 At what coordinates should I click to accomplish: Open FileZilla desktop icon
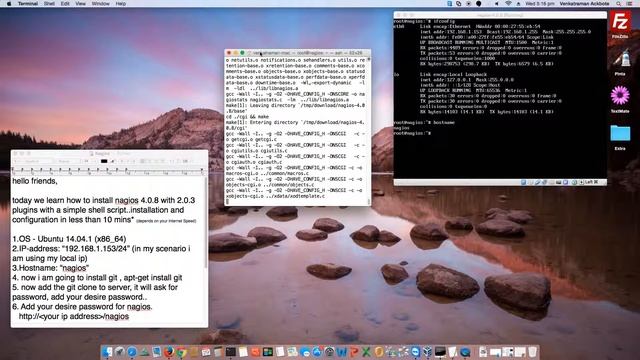(x=620, y=22)
